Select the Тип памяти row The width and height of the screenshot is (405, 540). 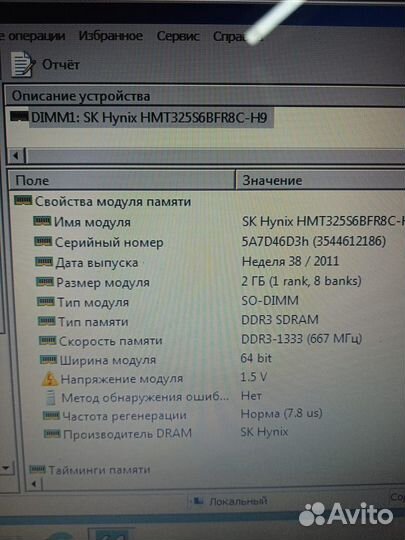pos(93,322)
